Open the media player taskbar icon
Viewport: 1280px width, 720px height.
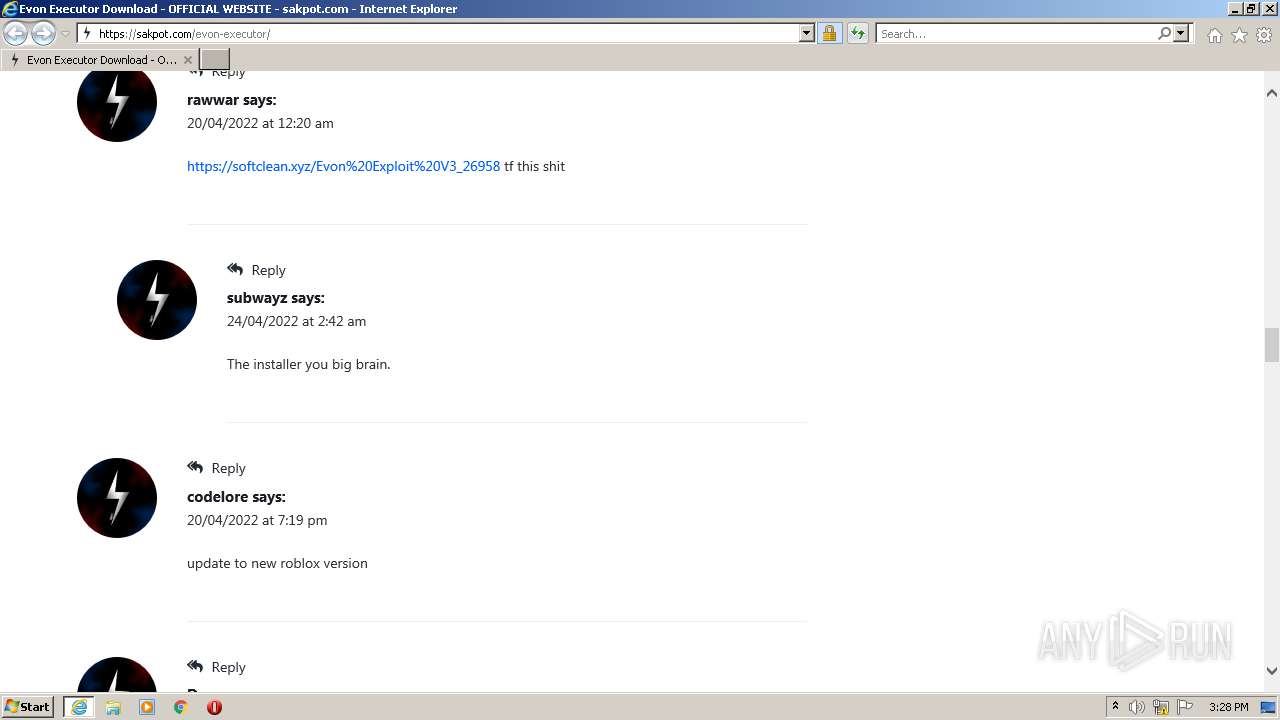(147, 707)
